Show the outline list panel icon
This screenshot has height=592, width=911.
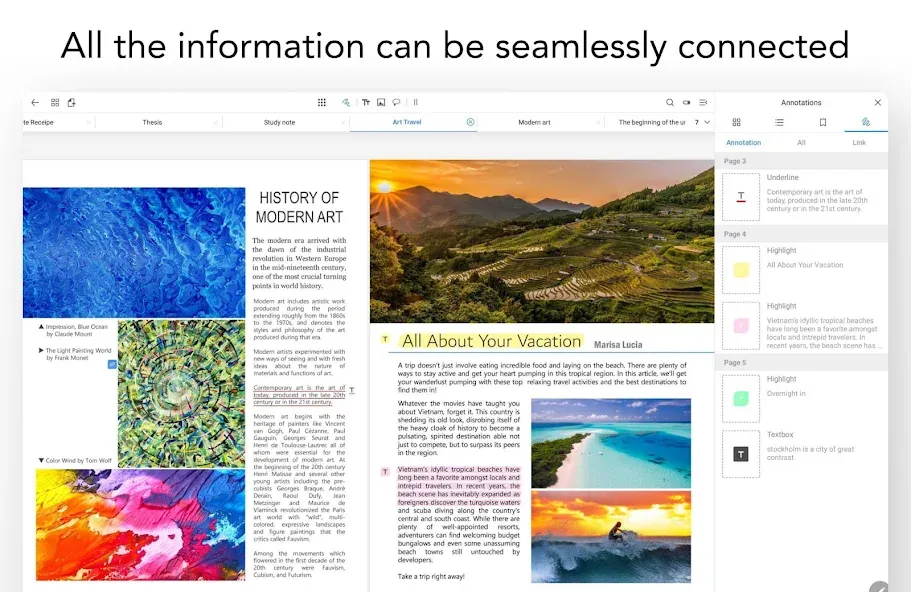click(x=779, y=123)
